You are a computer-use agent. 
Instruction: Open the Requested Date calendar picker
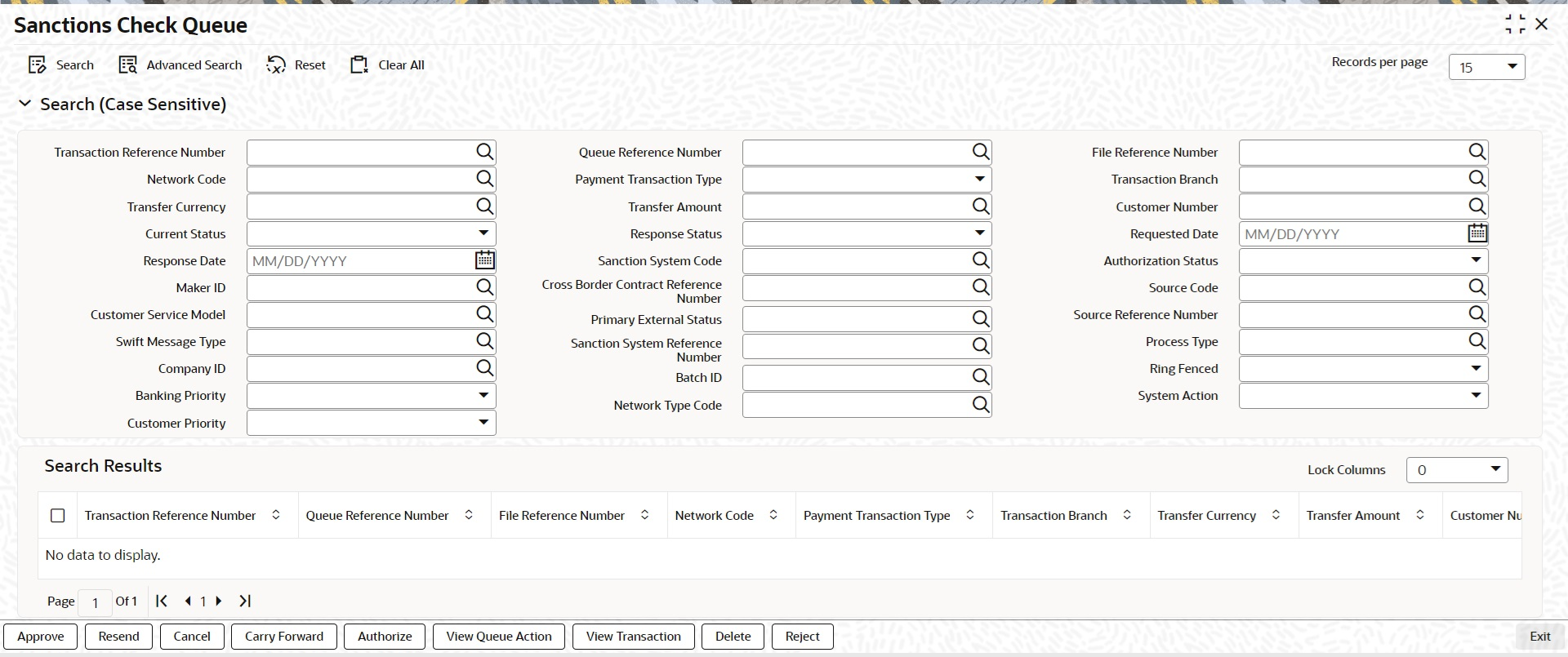click(1477, 233)
